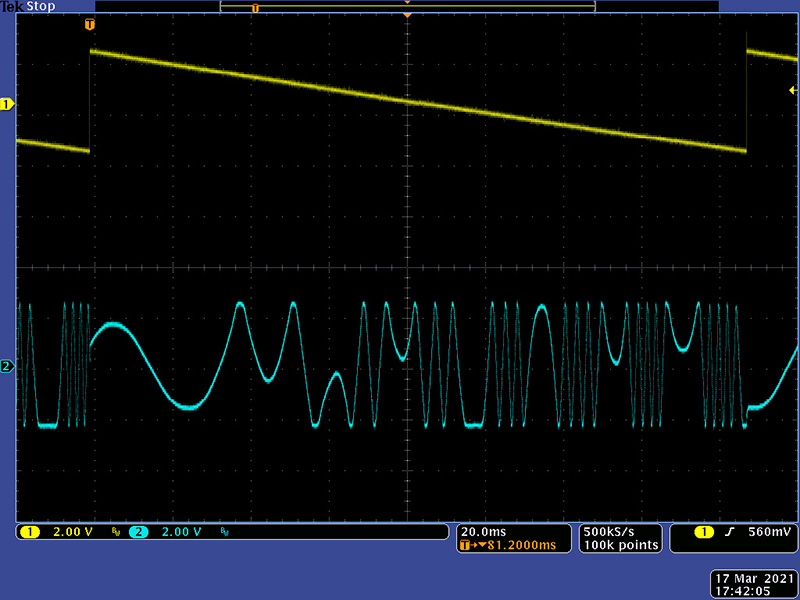Click the T marker in record view bar
This screenshot has height=600, width=800.
pos(255,8)
